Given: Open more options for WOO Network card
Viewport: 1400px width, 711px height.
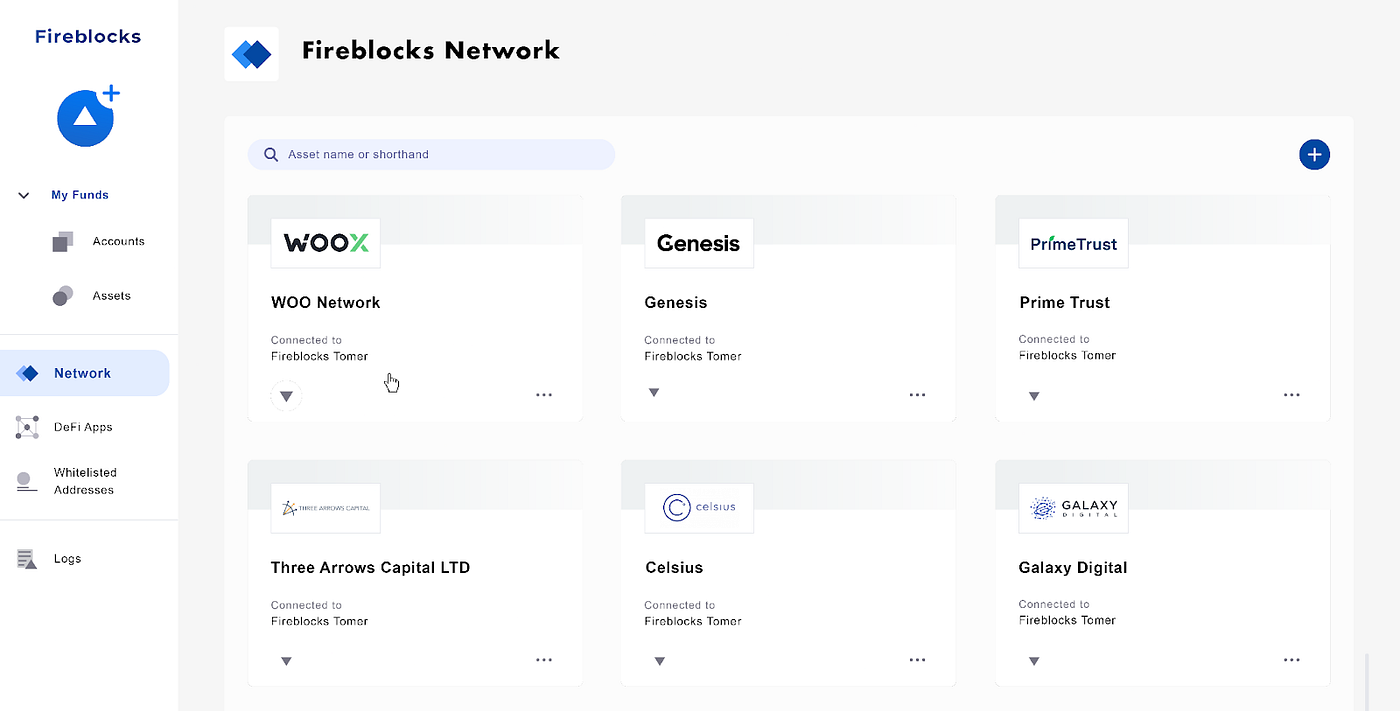Looking at the screenshot, I should tap(544, 395).
